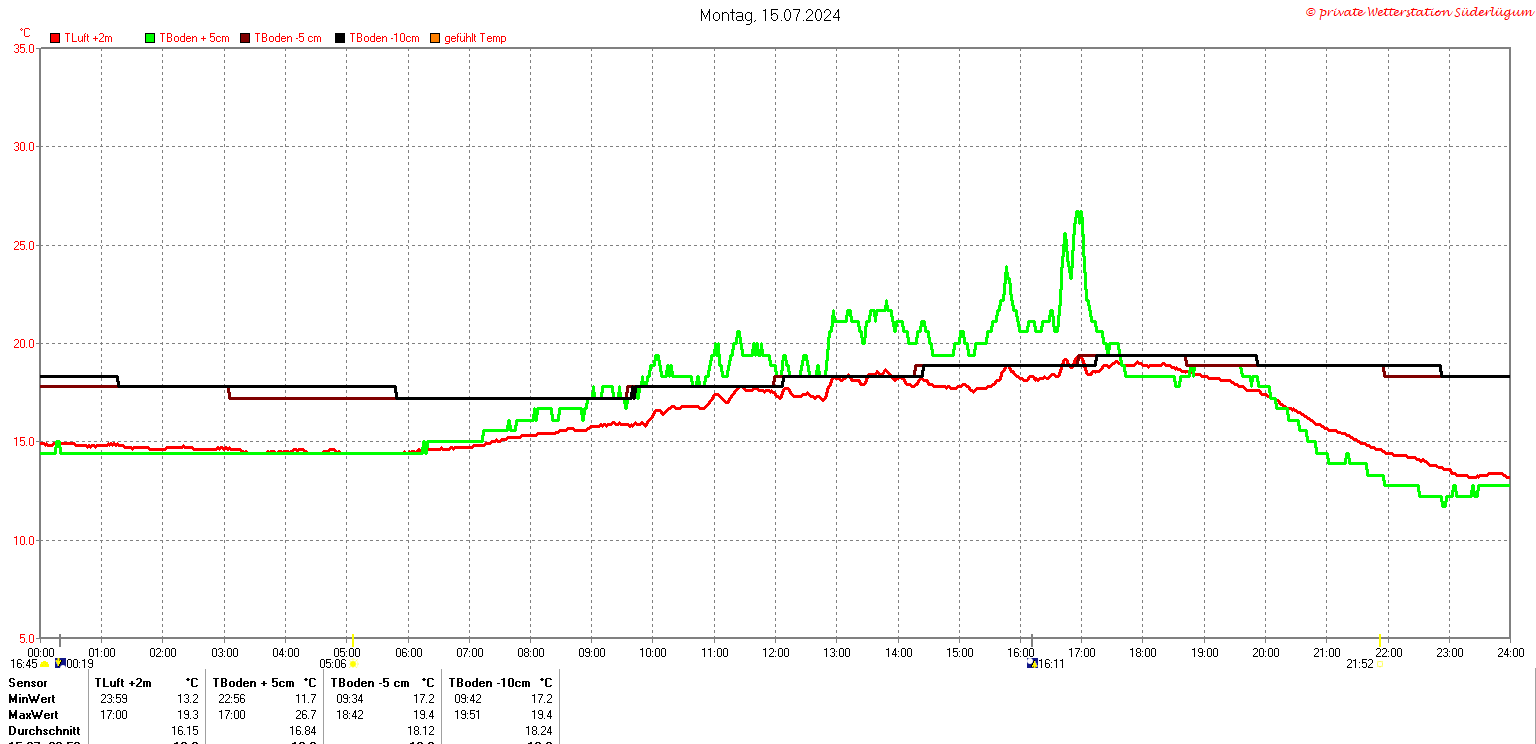Viewport: 1536px width, 744px height.
Task: Click the green TBoden +5cm legend square
Action: pyautogui.click(x=151, y=38)
